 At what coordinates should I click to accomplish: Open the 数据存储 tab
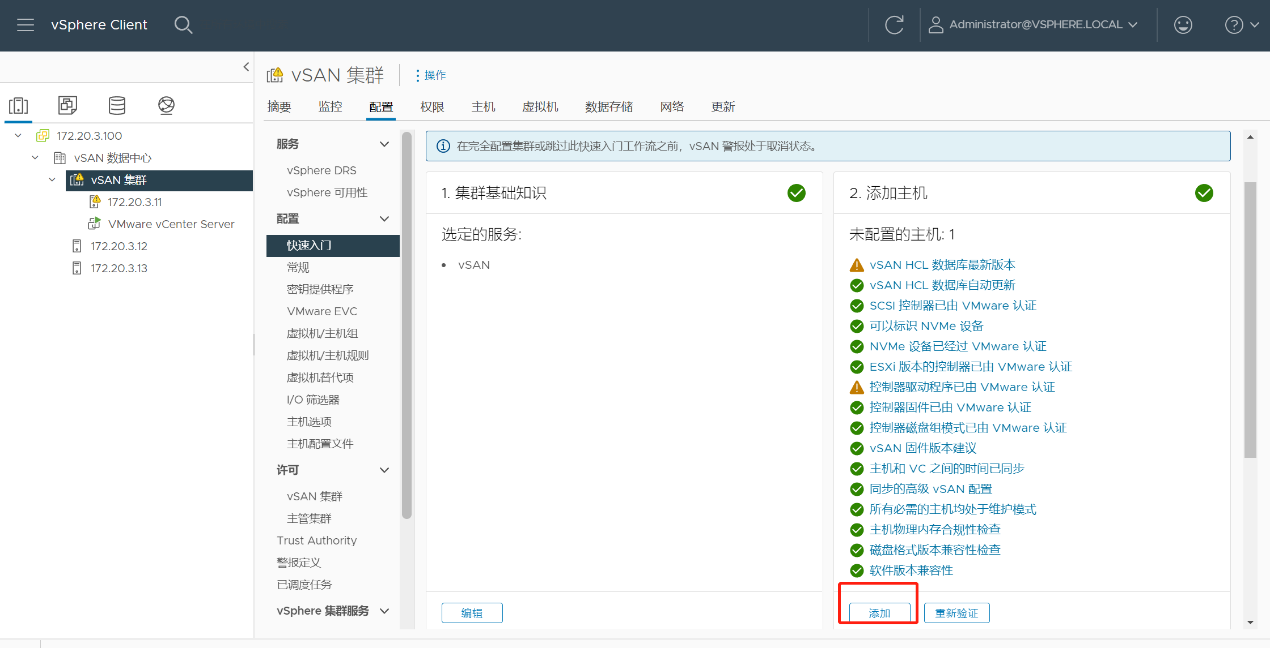609,107
